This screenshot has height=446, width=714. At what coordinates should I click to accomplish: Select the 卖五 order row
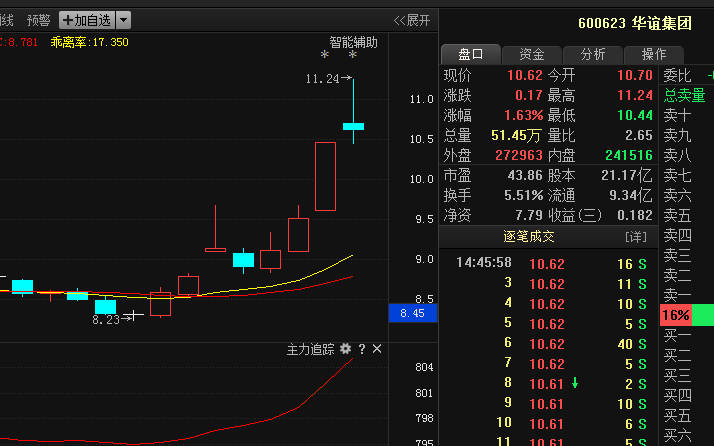[687, 215]
